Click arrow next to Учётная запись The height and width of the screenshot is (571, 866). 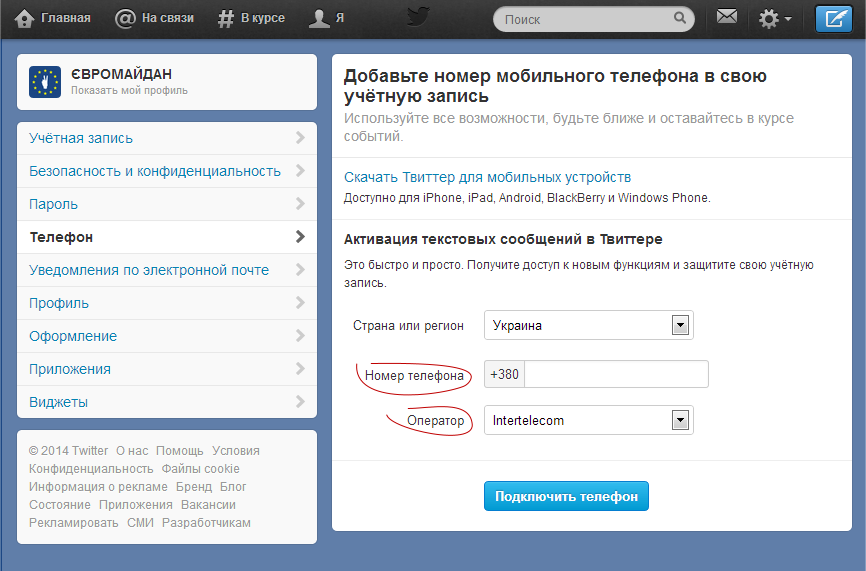click(x=300, y=138)
